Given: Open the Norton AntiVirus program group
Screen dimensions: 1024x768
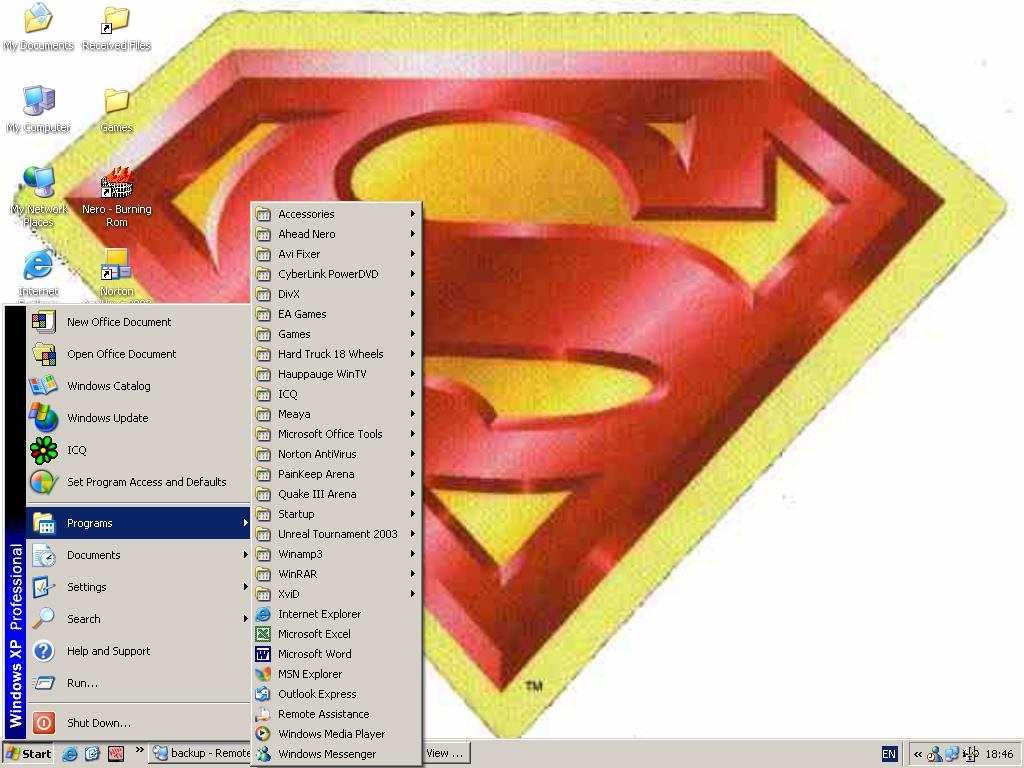Looking at the screenshot, I should coord(336,454).
